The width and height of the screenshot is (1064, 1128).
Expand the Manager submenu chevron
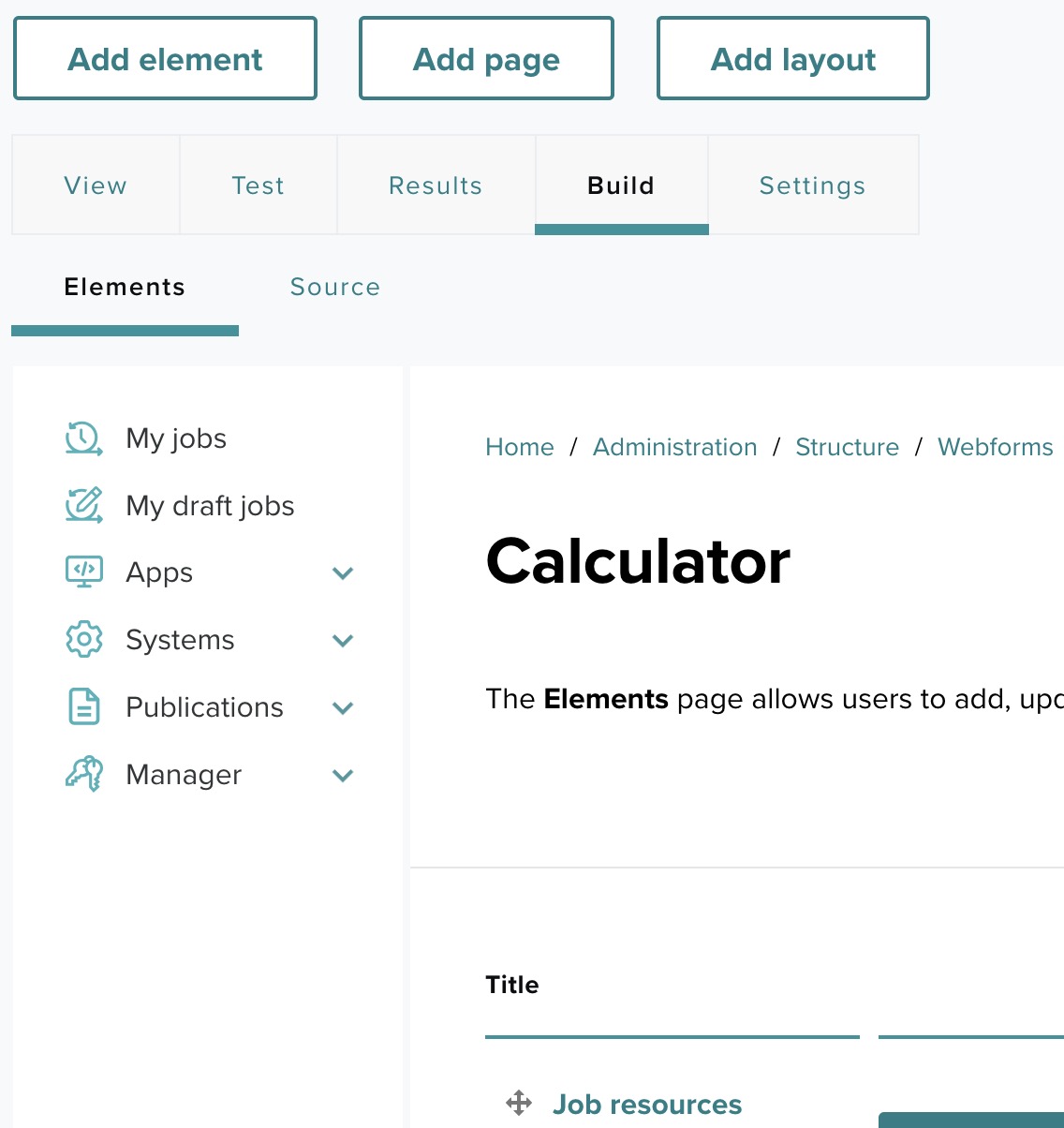coord(343,776)
